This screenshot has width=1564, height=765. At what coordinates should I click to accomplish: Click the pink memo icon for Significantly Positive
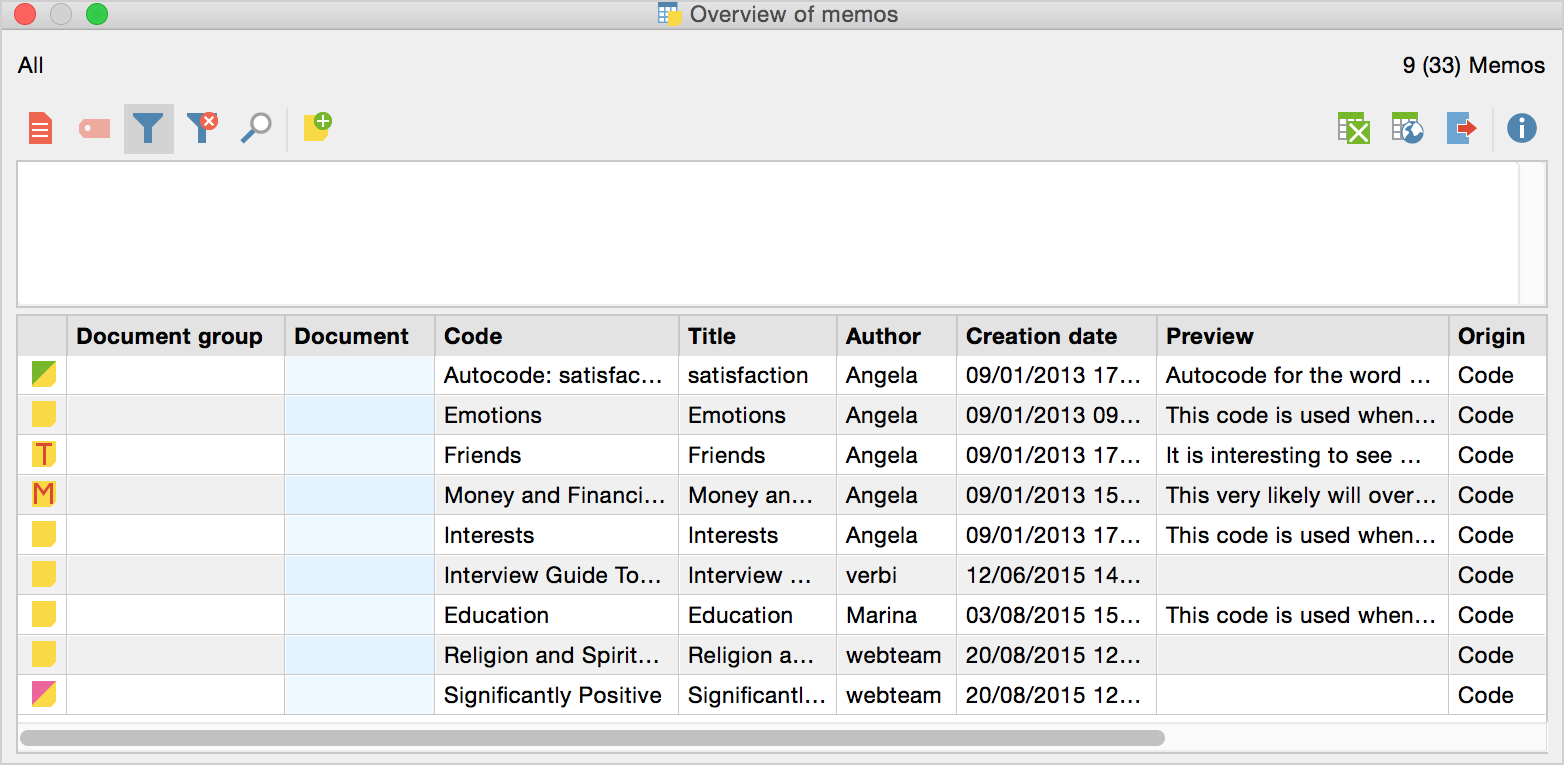[43, 694]
